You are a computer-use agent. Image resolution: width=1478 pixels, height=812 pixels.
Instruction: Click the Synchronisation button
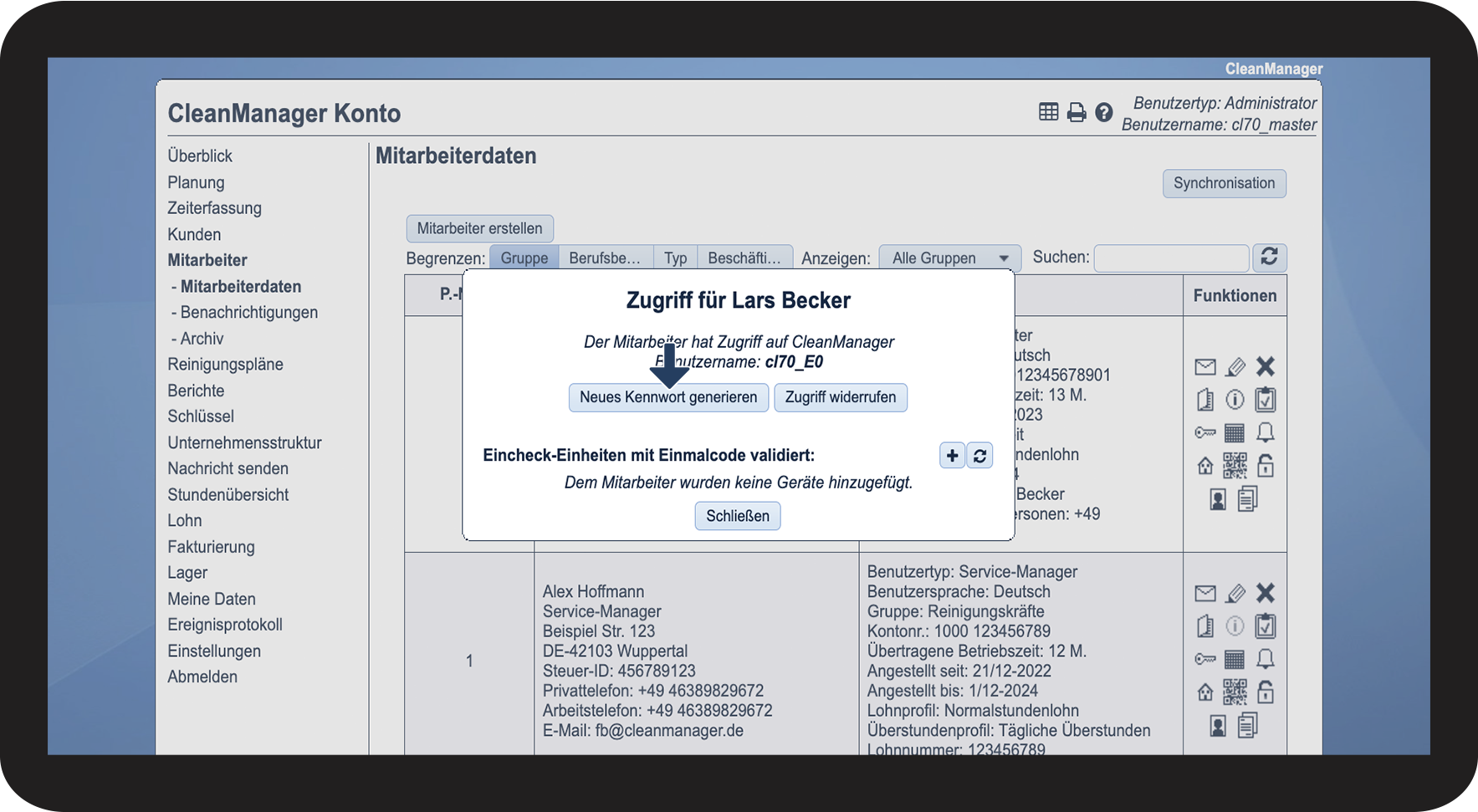[x=1224, y=183]
